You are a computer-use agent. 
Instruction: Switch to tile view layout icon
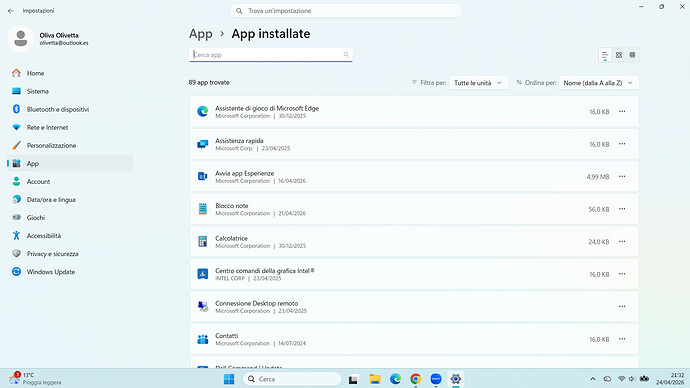(x=632, y=55)
